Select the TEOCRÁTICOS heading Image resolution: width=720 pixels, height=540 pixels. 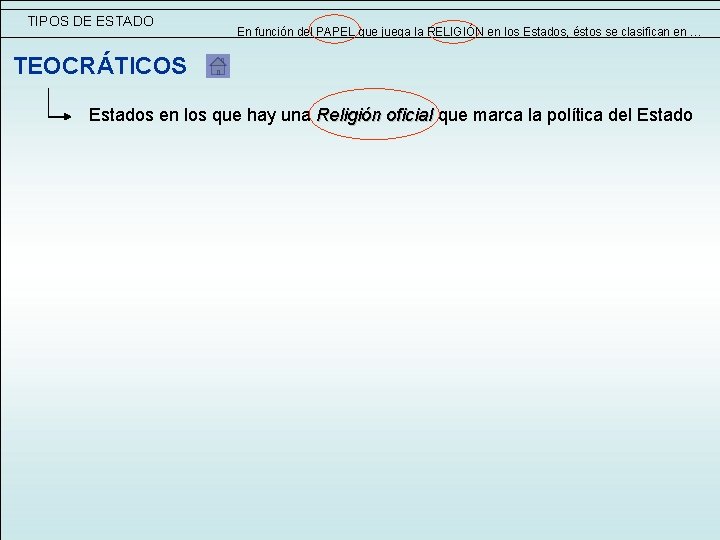tap(100, 66)
